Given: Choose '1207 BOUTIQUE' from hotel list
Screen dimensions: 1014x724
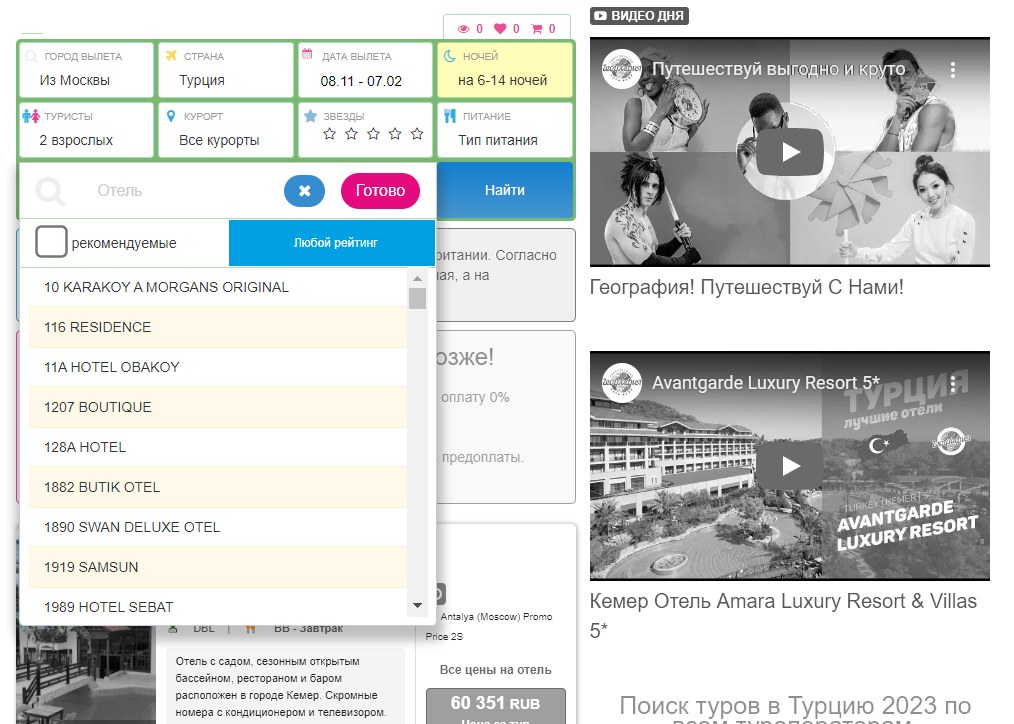Looking at the screenshot, I should [x=98, y=407].
